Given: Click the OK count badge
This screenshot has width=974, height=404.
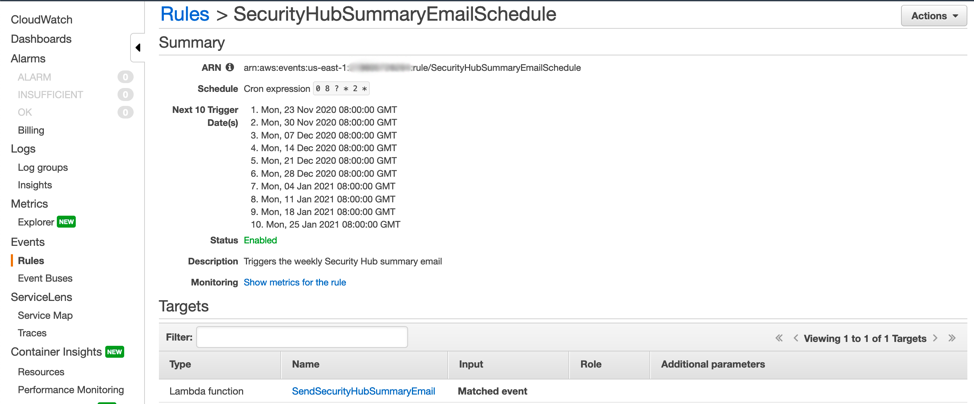Looking at the screenshot, I should (x=125, y=112).
